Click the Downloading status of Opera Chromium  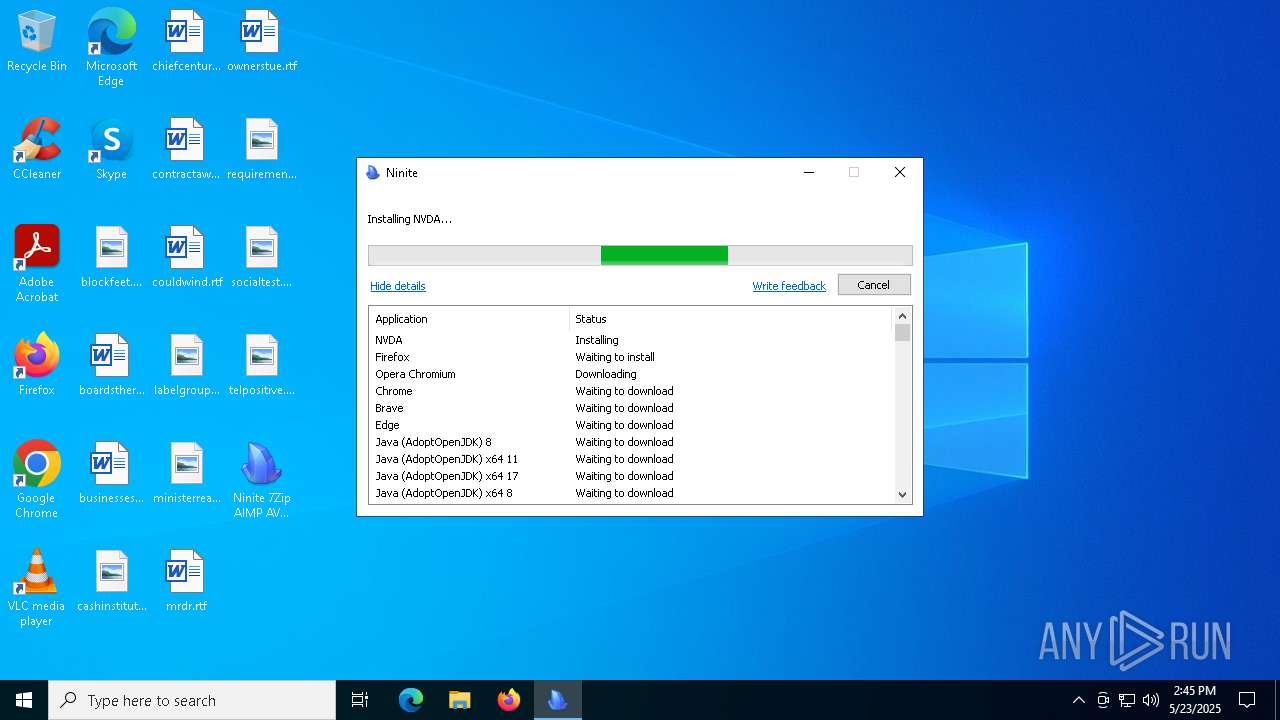[606, 374]
